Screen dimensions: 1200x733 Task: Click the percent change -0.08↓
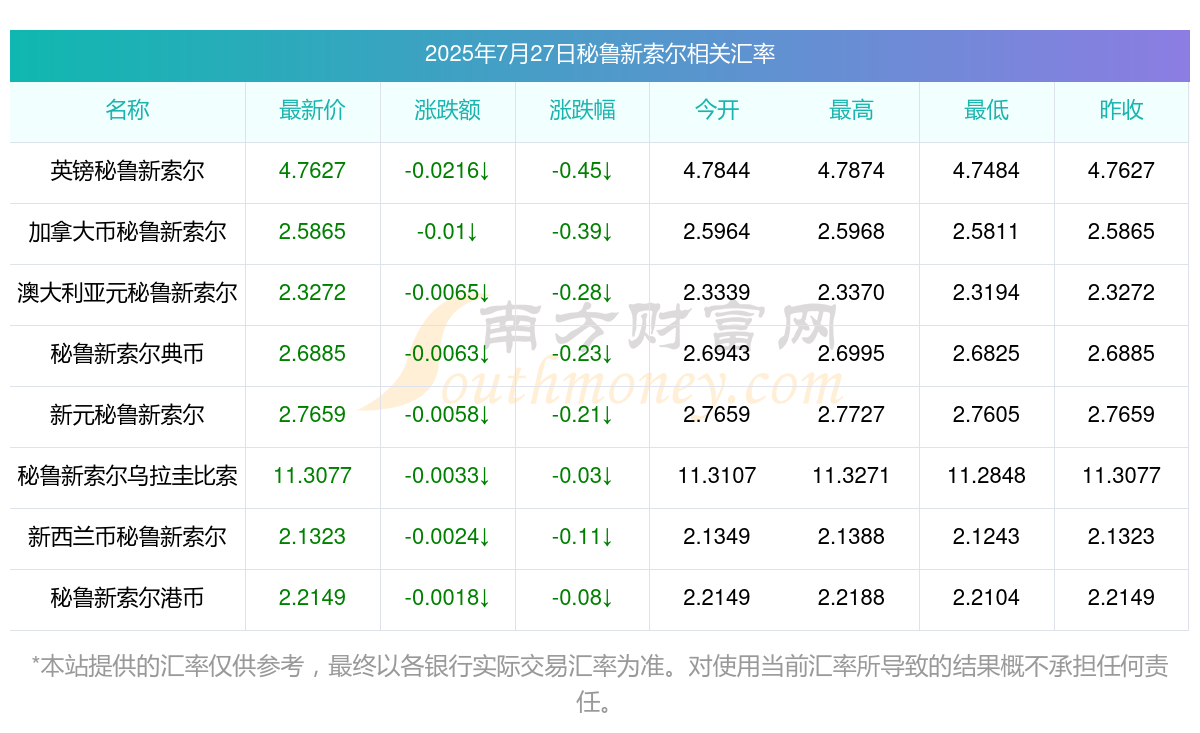tap(582, 598)
